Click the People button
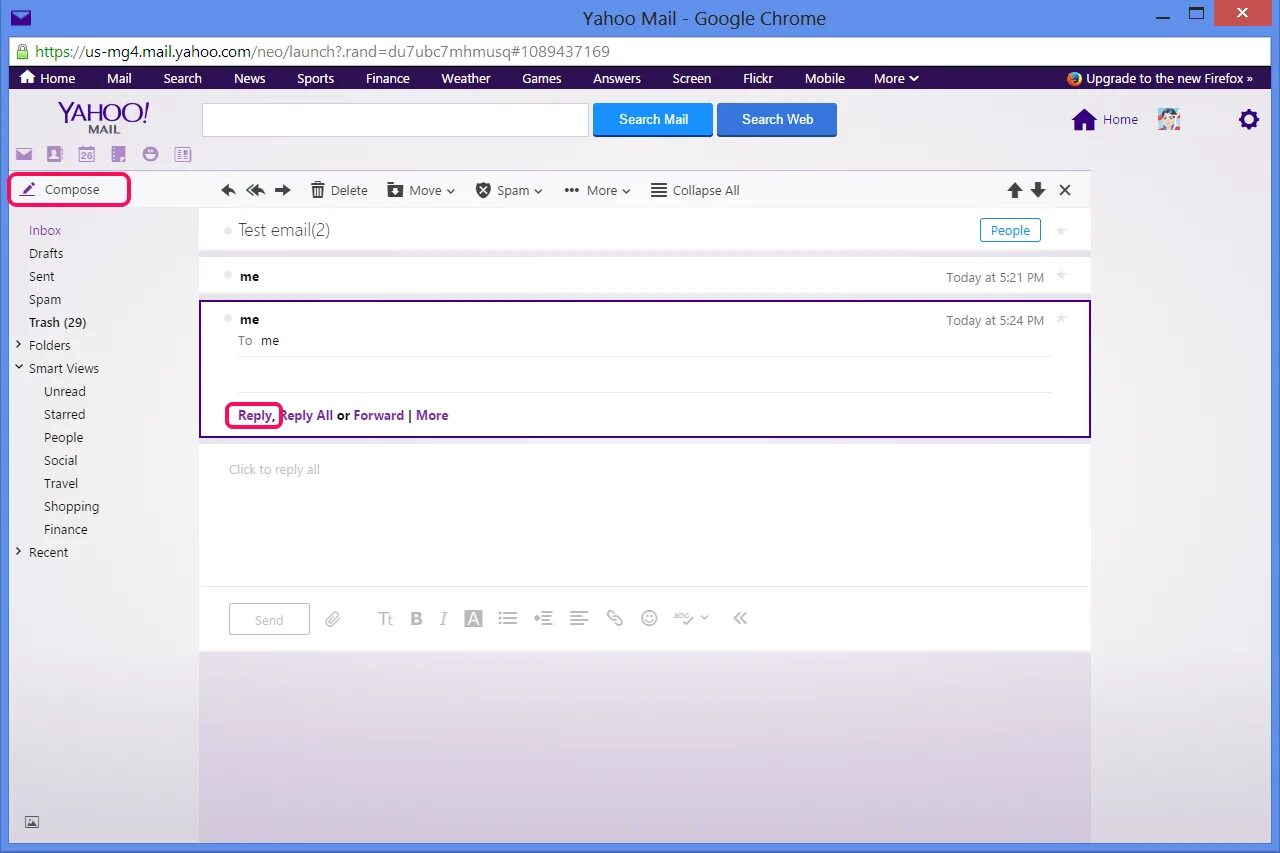The height and width of the screenshot is (853, 1280). click(1010, 230)
